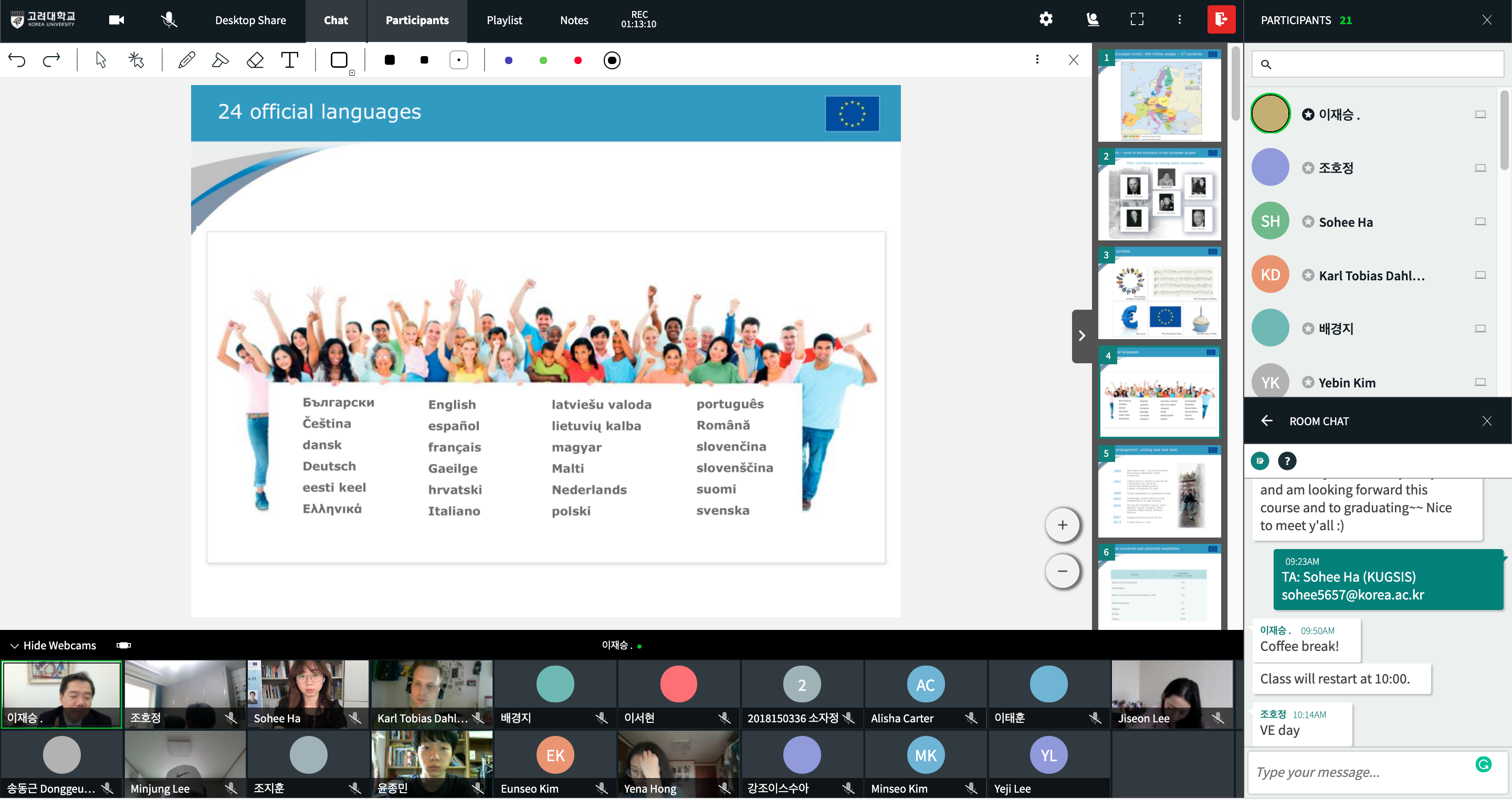Viewport: 1512px width, 800px height.
Task: Zoom in with the plus button
Action: [1062, 525]
